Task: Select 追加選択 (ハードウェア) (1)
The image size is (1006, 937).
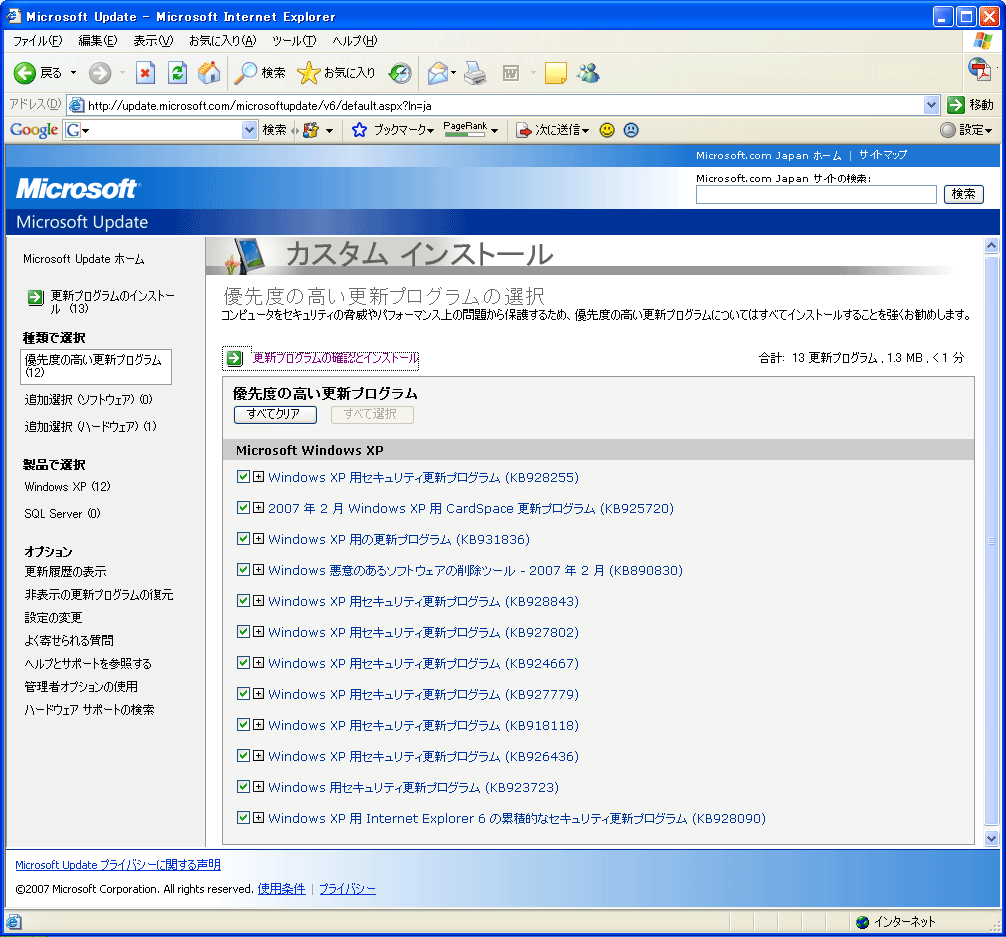Action: [x=90, y=427]
